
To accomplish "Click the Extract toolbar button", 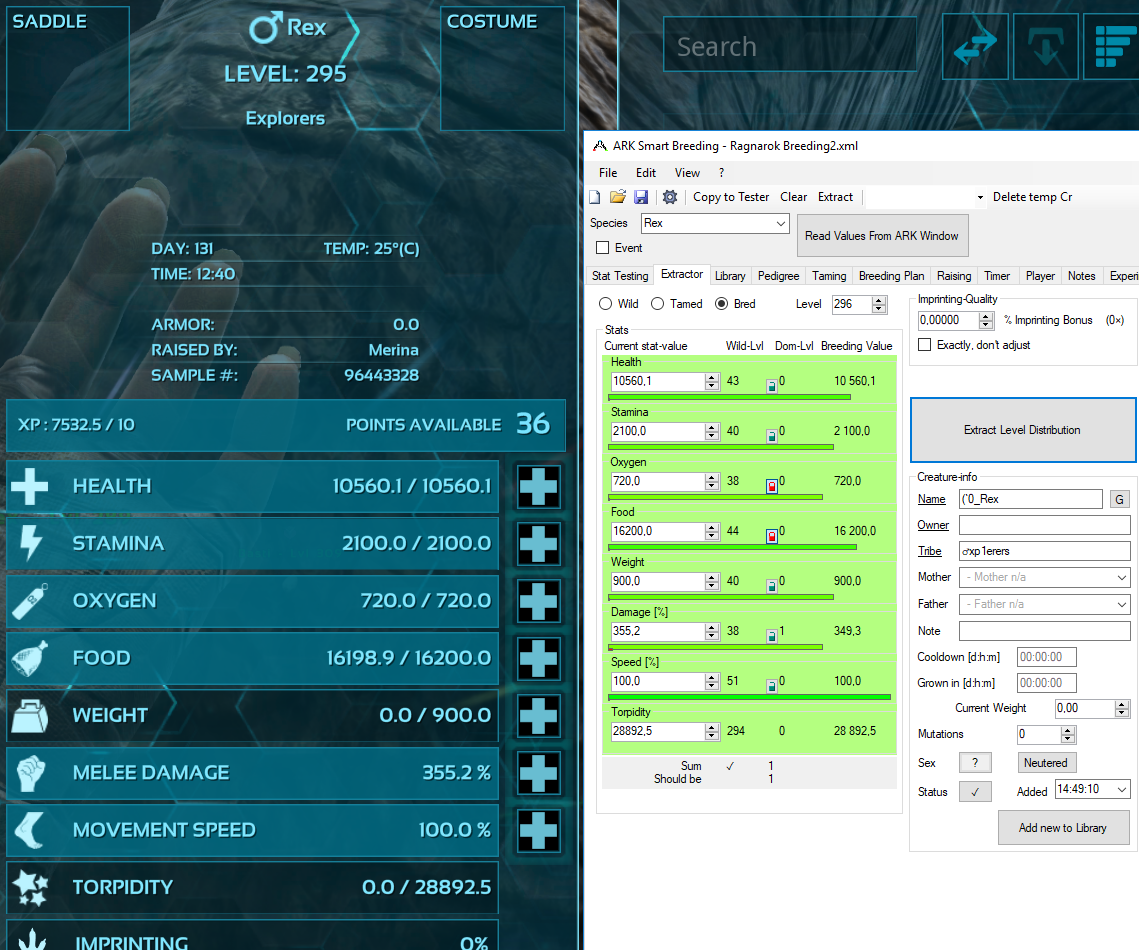I will tap(835, 197).
